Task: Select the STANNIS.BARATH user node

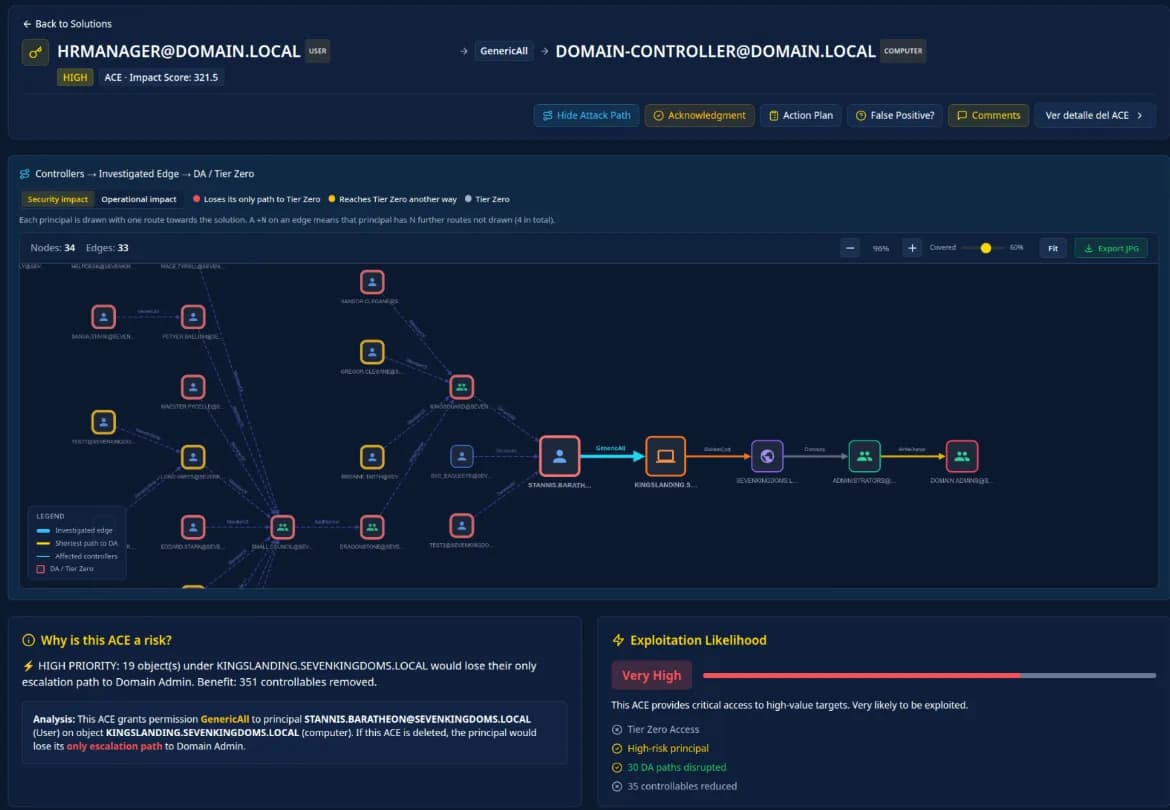Action: (x=560, y=456)
